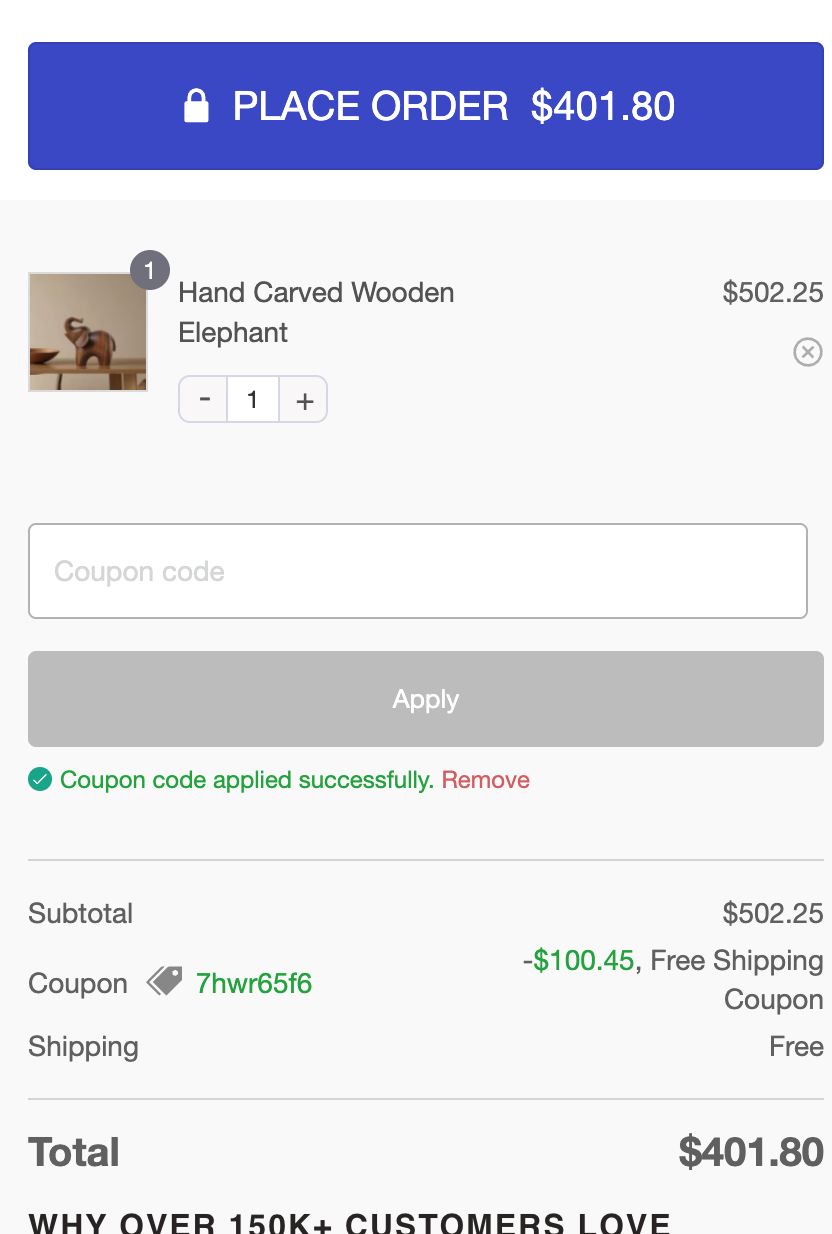Open the wooden elephant product thumbnail

click(x=88, y=331)
